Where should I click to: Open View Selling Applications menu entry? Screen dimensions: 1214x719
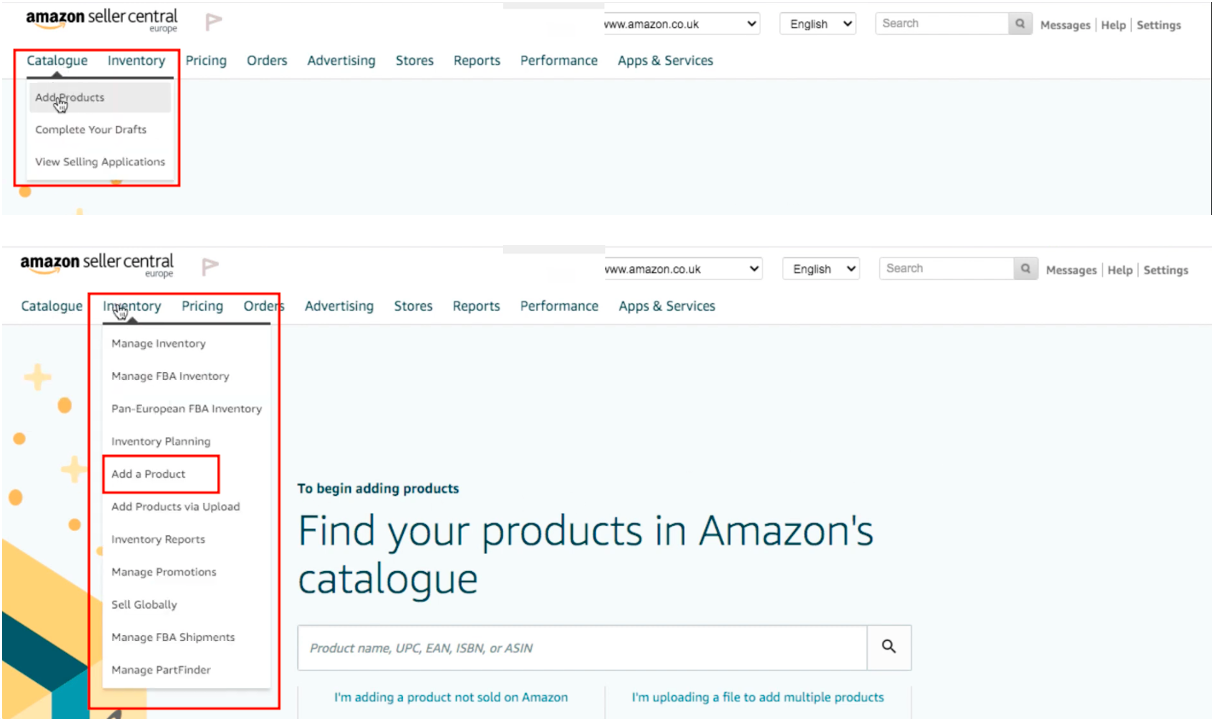(100, 161)
